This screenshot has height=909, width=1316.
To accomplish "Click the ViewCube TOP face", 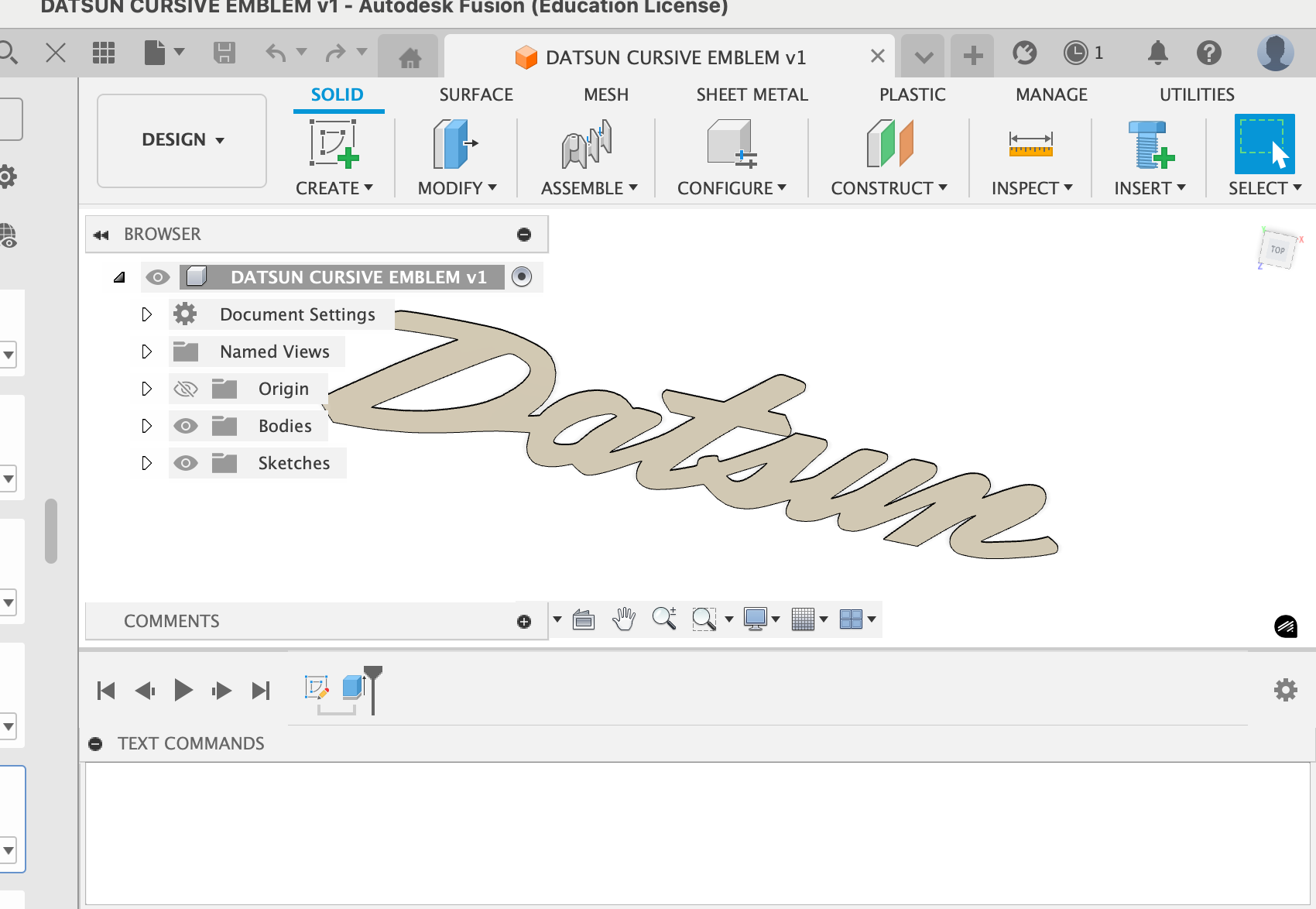I will pyautogui.click(x=1277, y=249).
